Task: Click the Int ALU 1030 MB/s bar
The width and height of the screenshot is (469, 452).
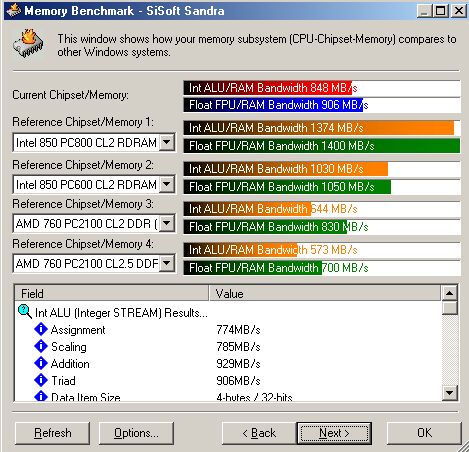Action: (286, 169)
